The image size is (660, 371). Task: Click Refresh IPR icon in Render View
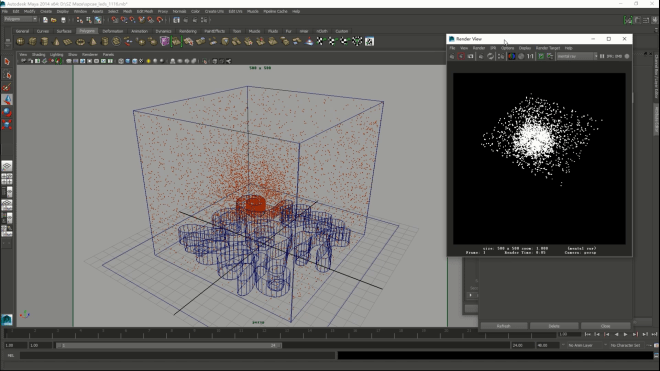(x=490, y=56)
